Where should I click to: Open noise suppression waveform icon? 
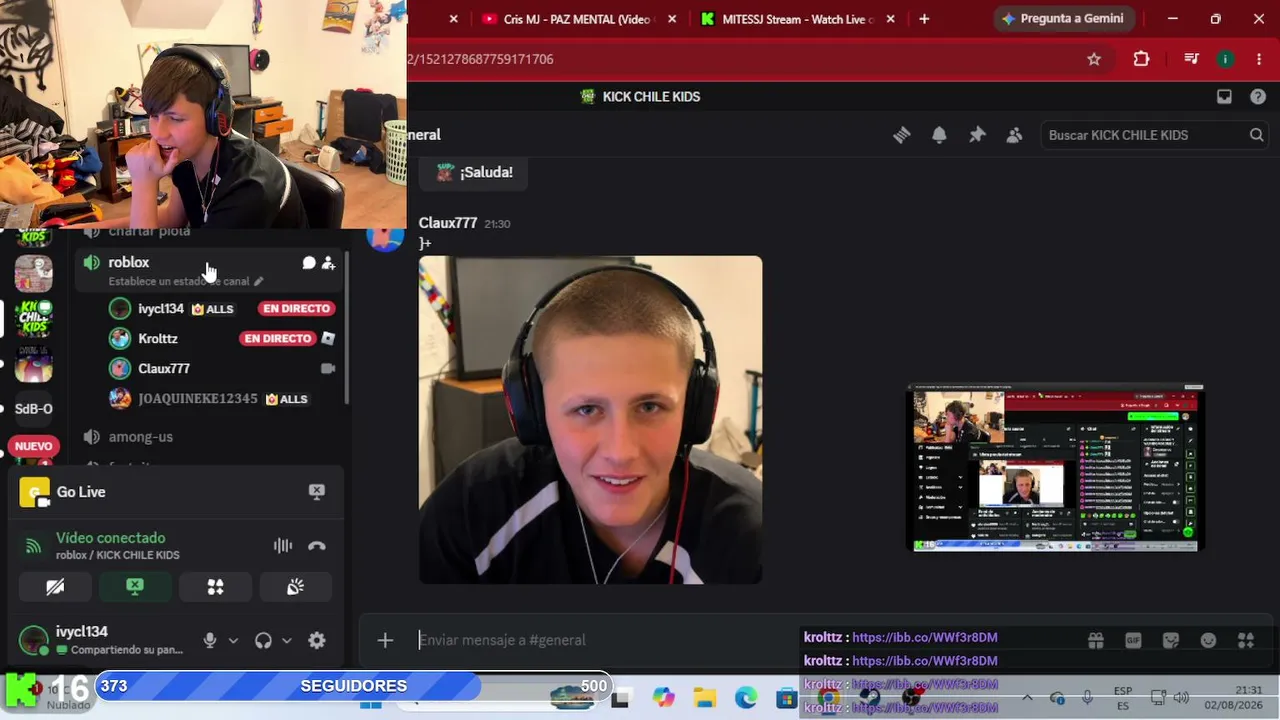pos(283,546)
